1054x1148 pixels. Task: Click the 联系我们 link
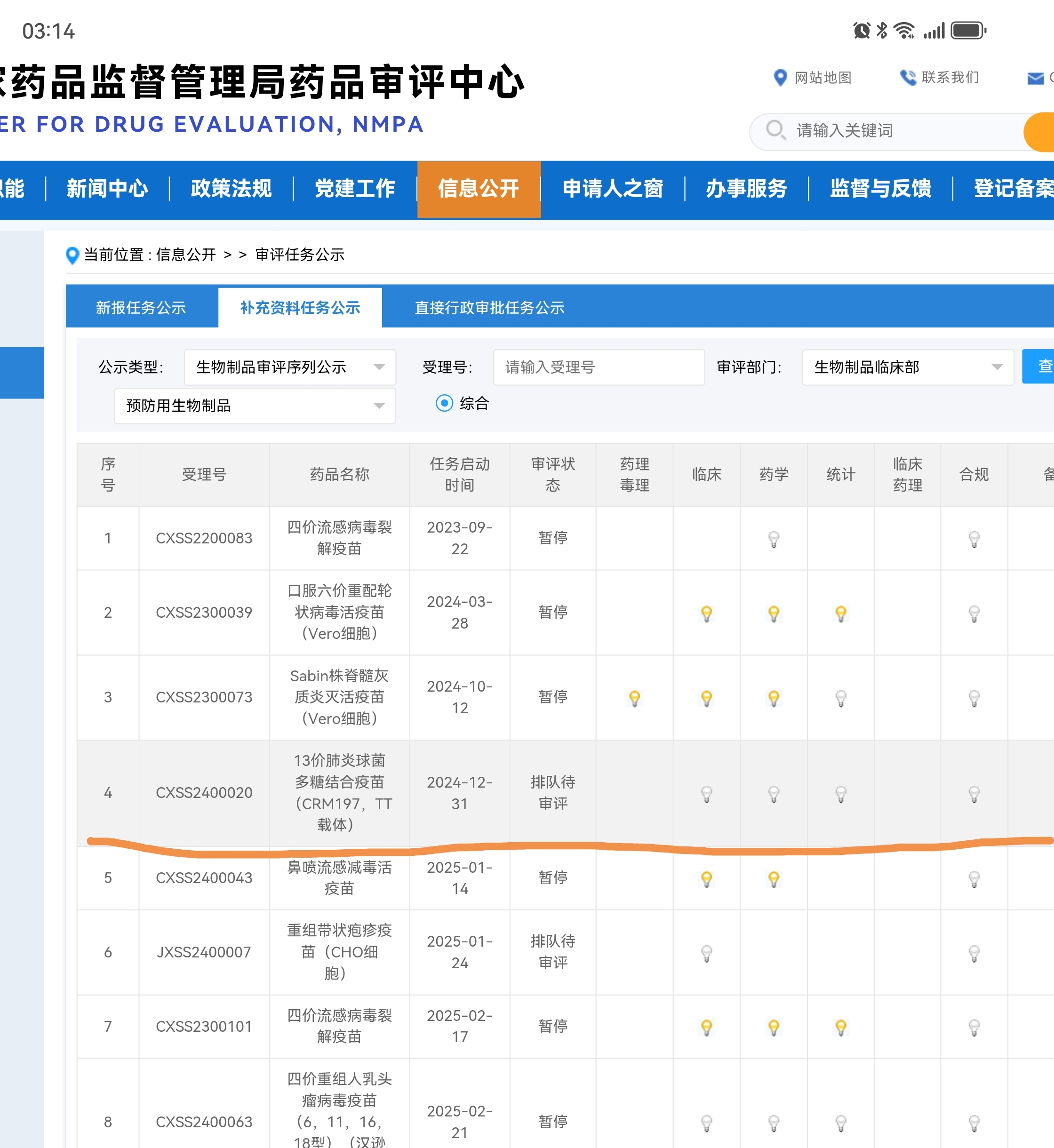click(950, 77)
